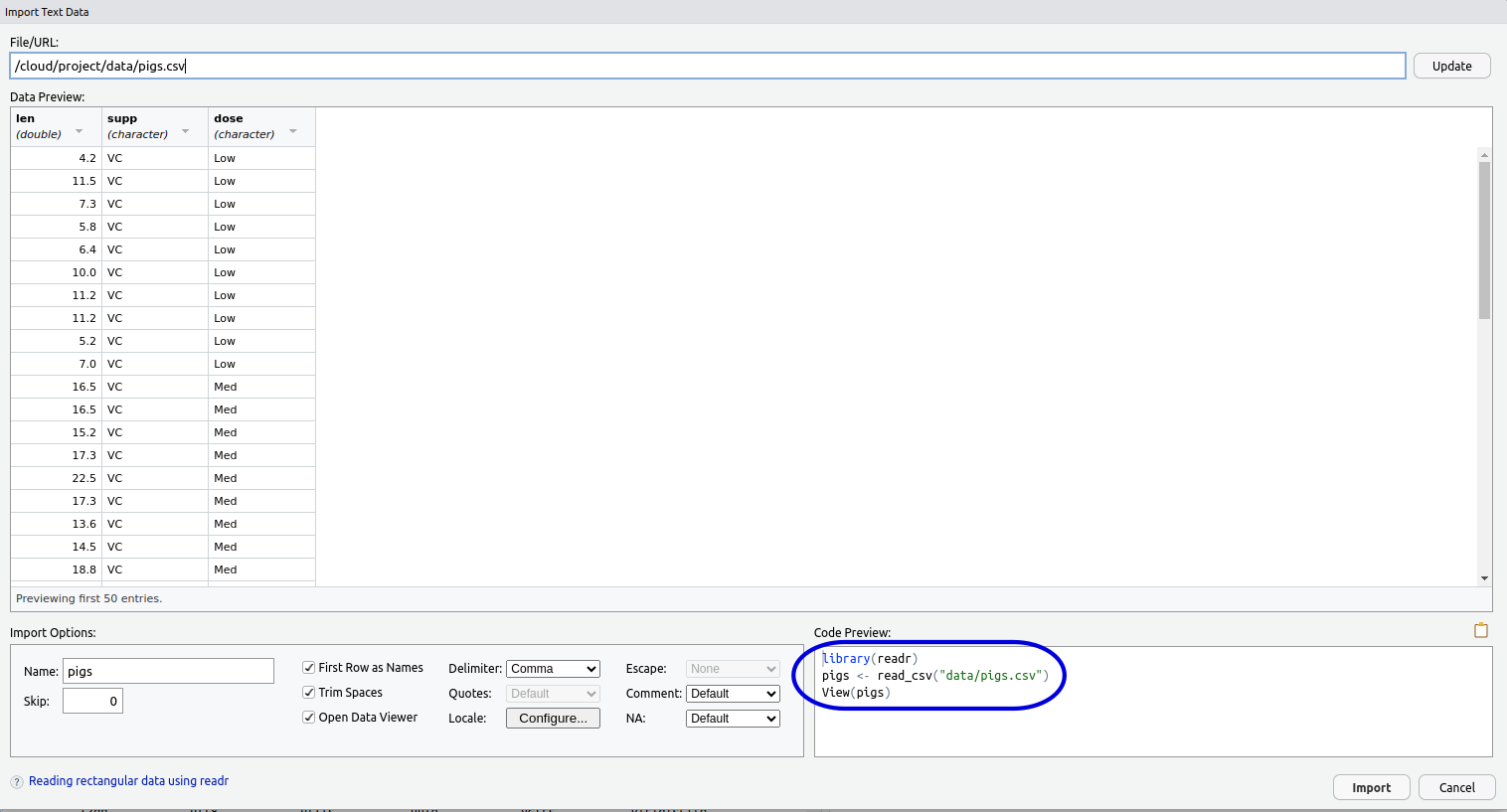Open the locale Configure button

tap(553, 719)
